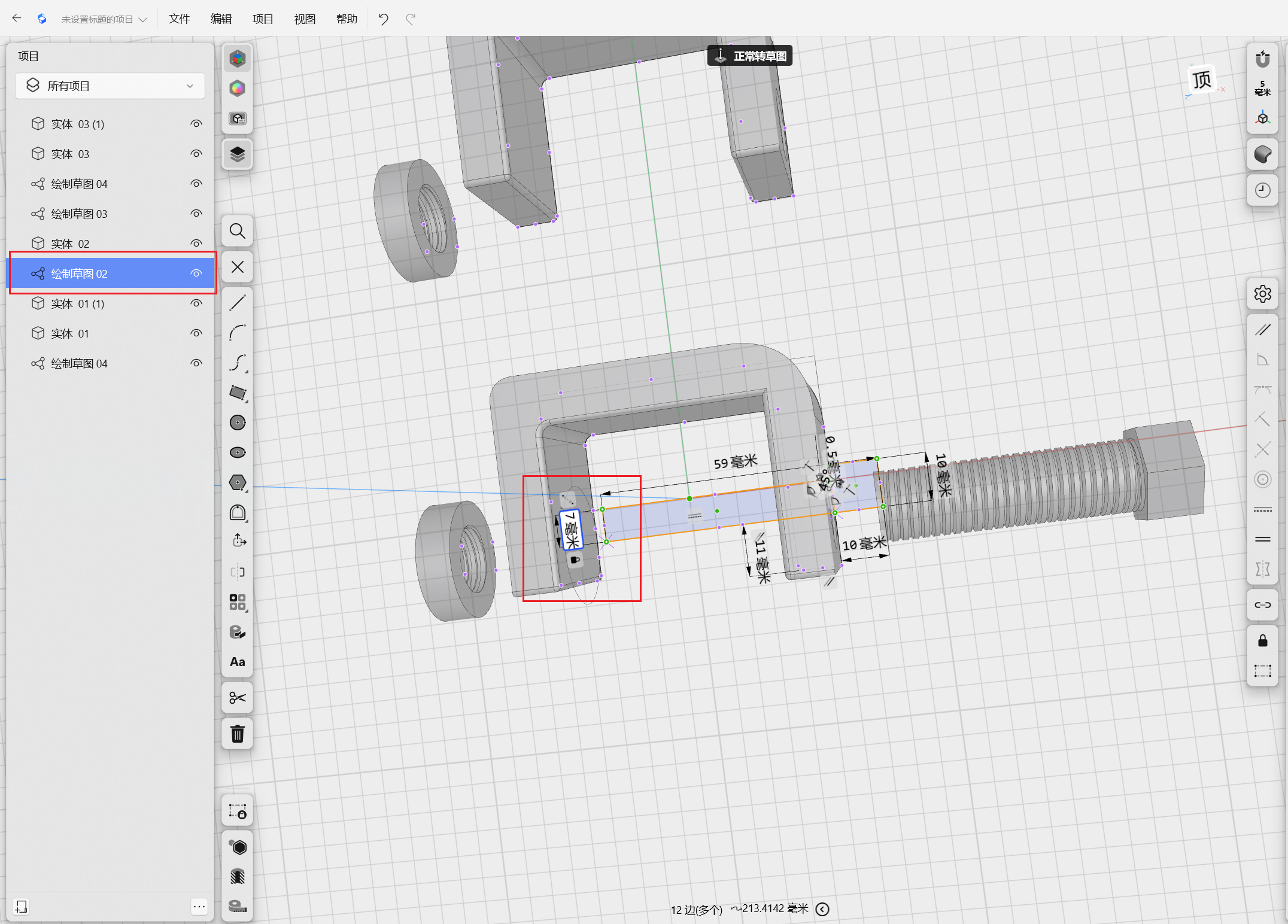Image resolution: width=1288 pixels, height=924 pixels.
Task: Toggle visibility of 实体 01
Action: coord(196,333)
